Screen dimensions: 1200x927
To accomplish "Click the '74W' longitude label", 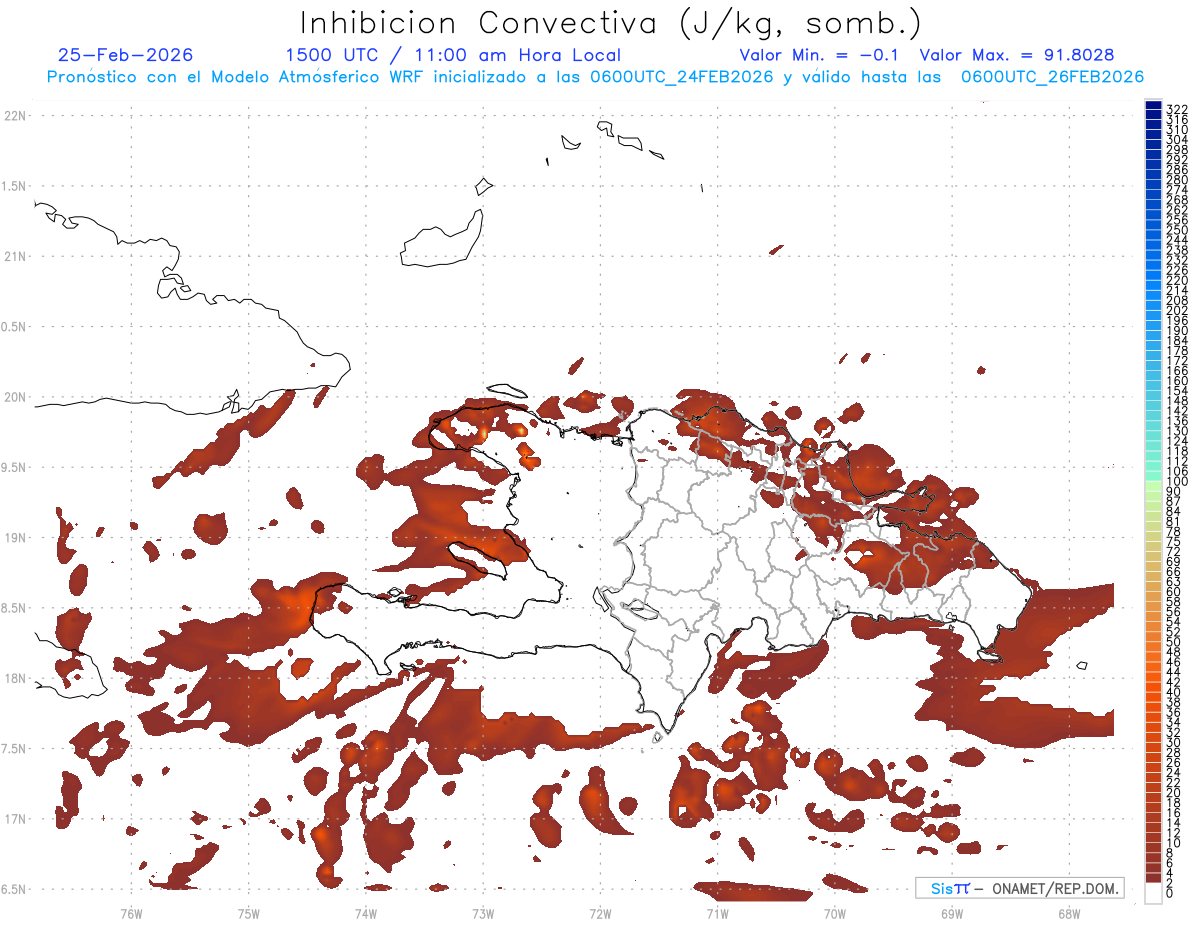I will [366, 913].
